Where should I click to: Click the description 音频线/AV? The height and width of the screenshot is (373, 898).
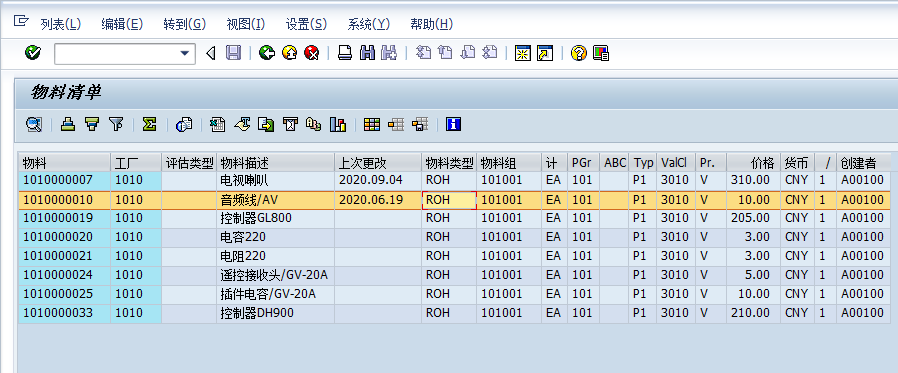(249, 199)
